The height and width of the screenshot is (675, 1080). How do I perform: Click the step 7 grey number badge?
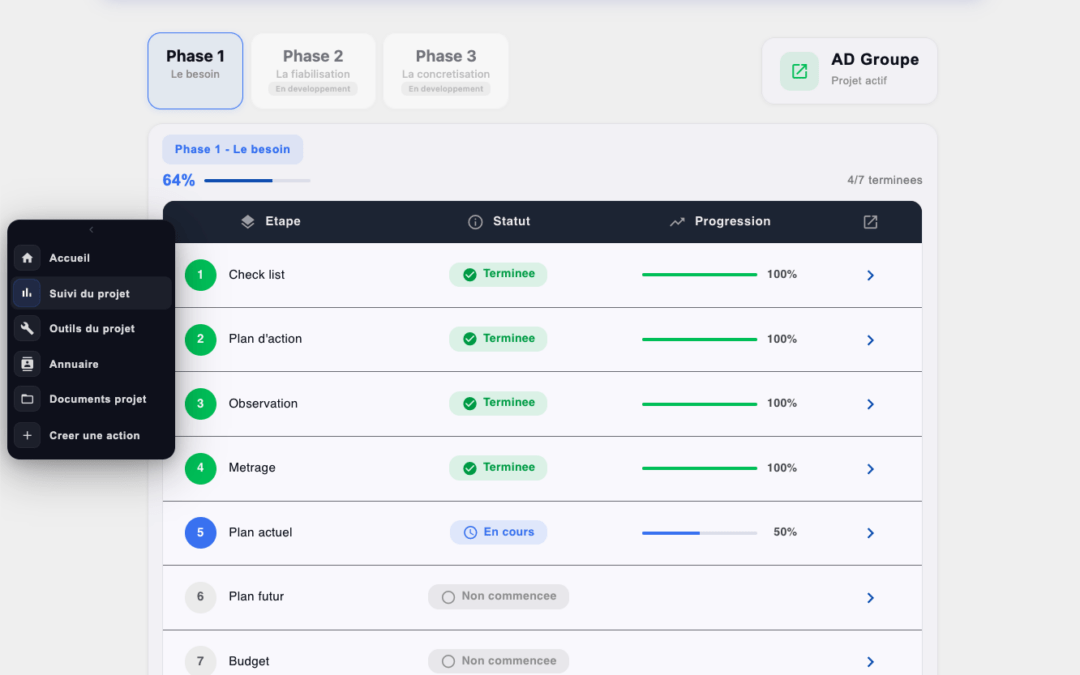click(200, 661)
